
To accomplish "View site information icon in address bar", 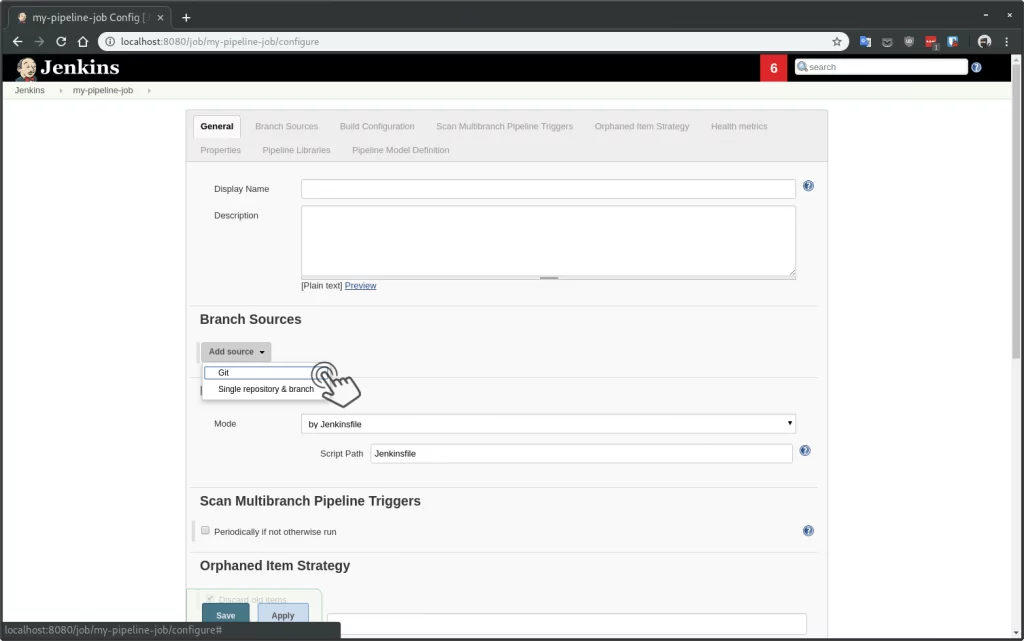I will coord(110,42).
